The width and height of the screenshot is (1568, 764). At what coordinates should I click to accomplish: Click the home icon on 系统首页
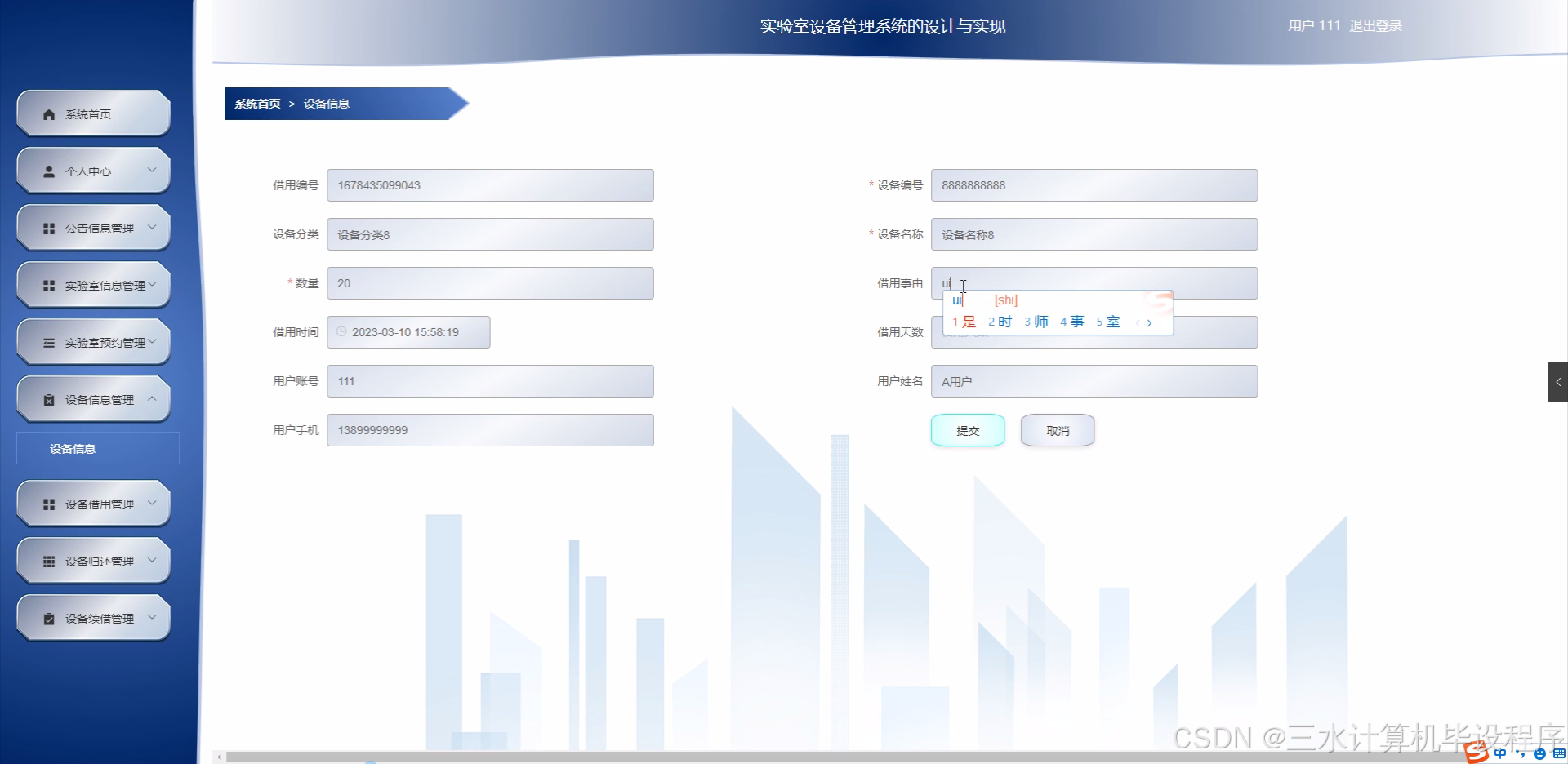click(x=48, y=113)
